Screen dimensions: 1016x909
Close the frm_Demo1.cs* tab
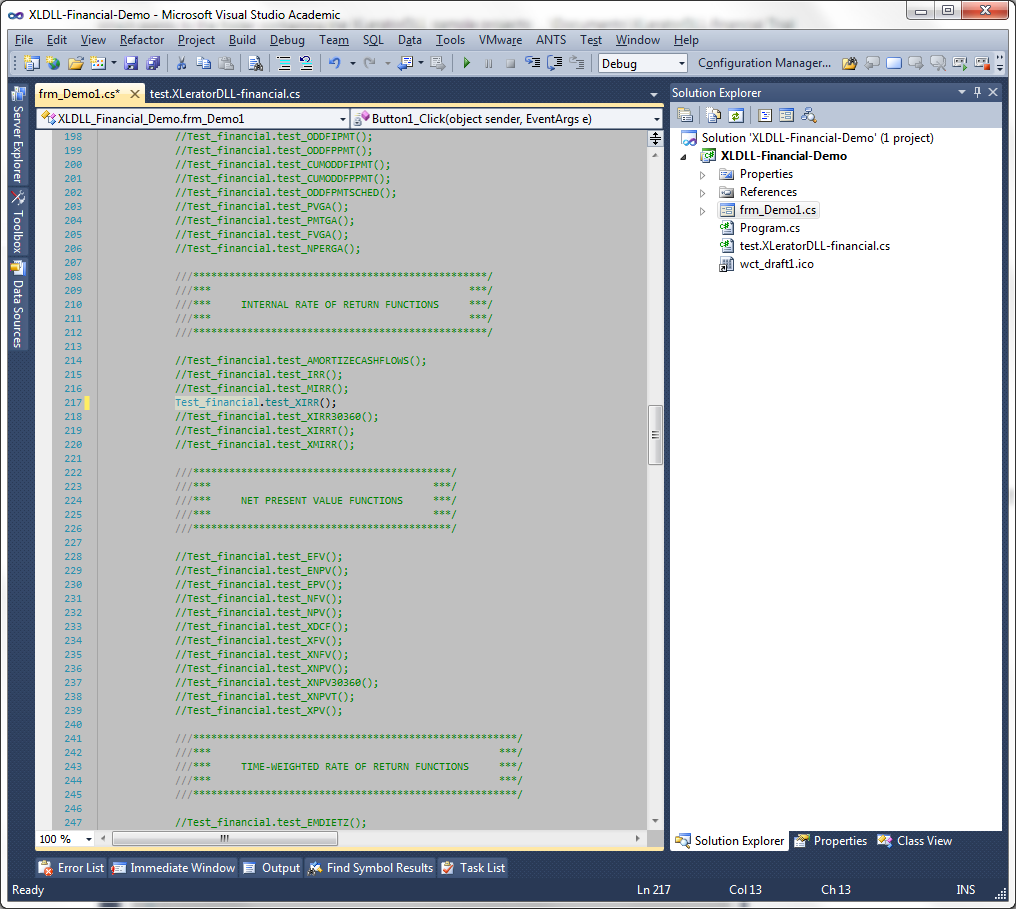[135, 94]
